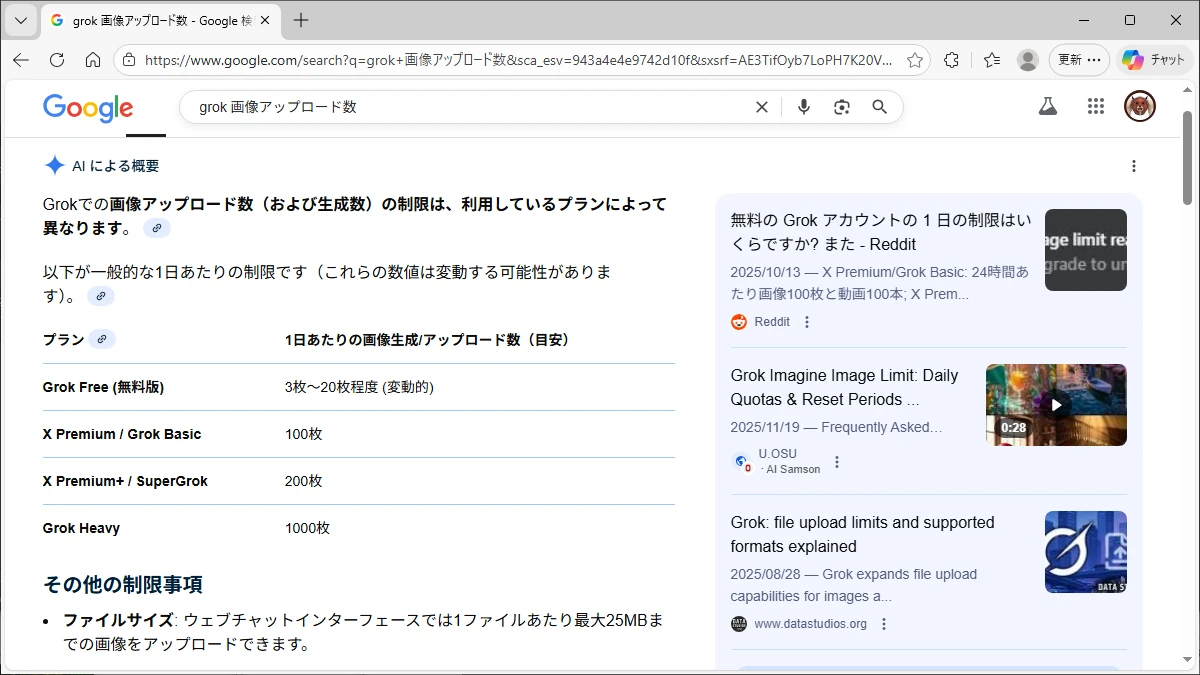Reload the page
This screenshot has height=675, width=1200.
(x=57, y=60)
